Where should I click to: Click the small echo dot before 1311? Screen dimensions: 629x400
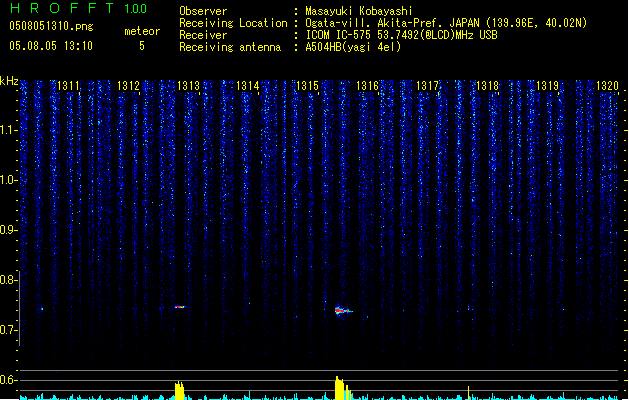pos(42,309)
